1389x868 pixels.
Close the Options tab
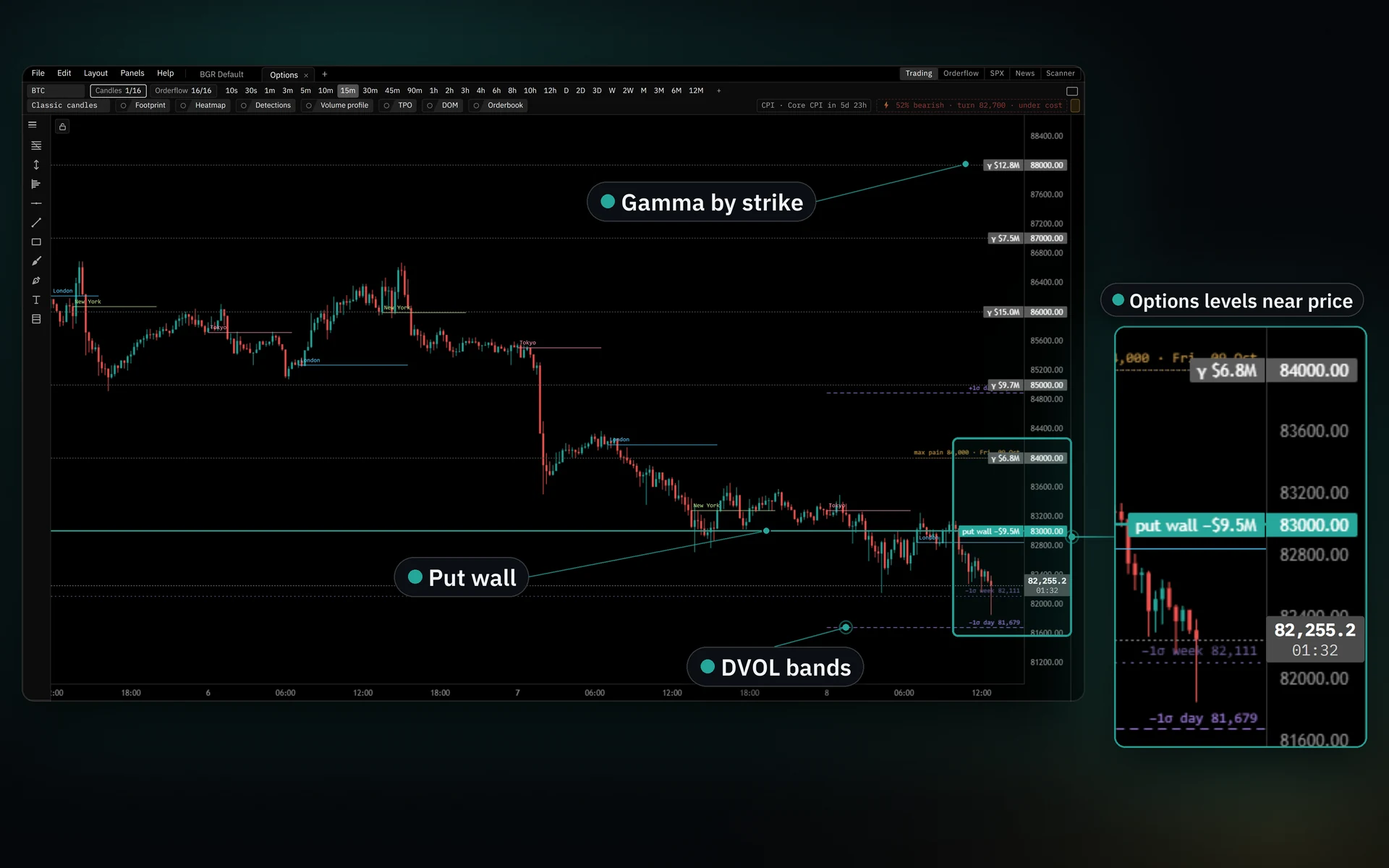pyautogui.click(x=306, y=75)
